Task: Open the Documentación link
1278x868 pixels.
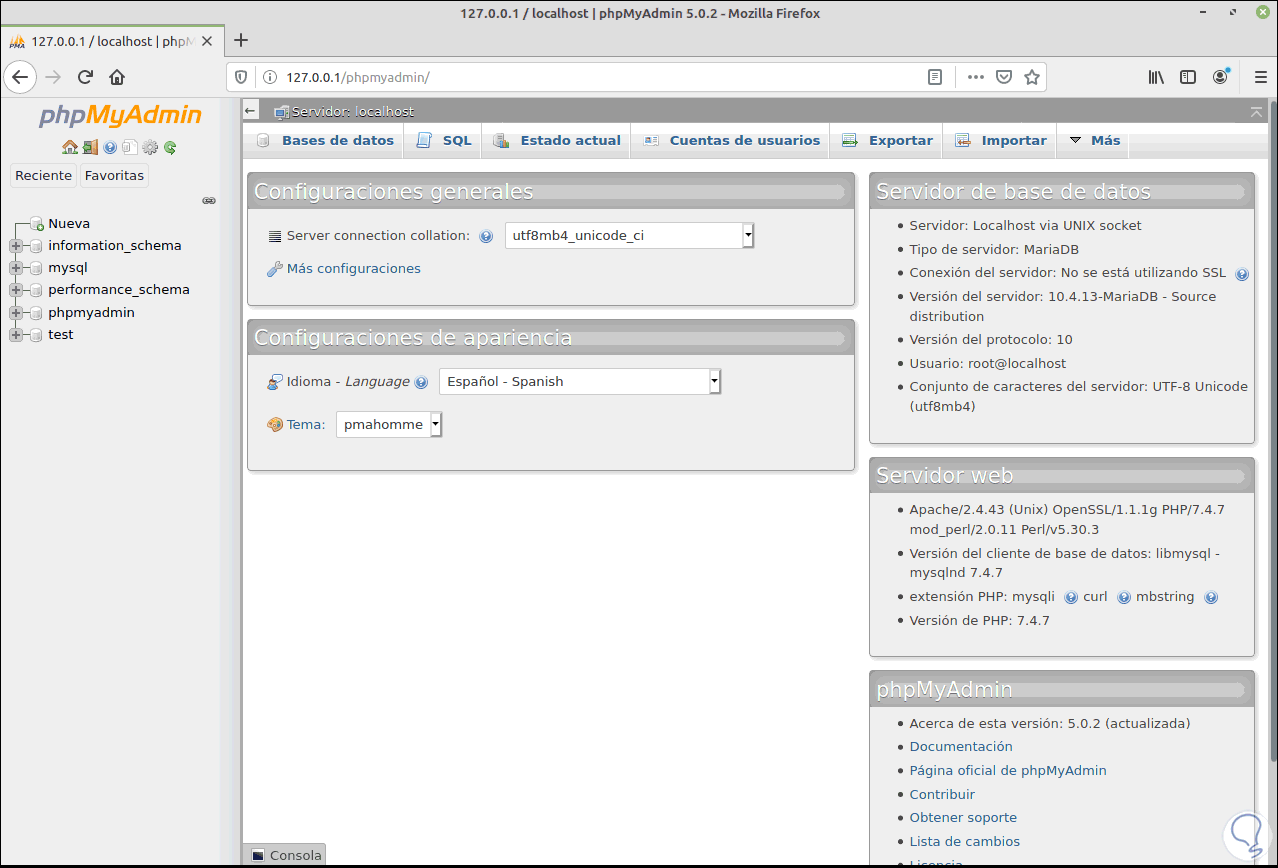Action: (x=961, y=747)
